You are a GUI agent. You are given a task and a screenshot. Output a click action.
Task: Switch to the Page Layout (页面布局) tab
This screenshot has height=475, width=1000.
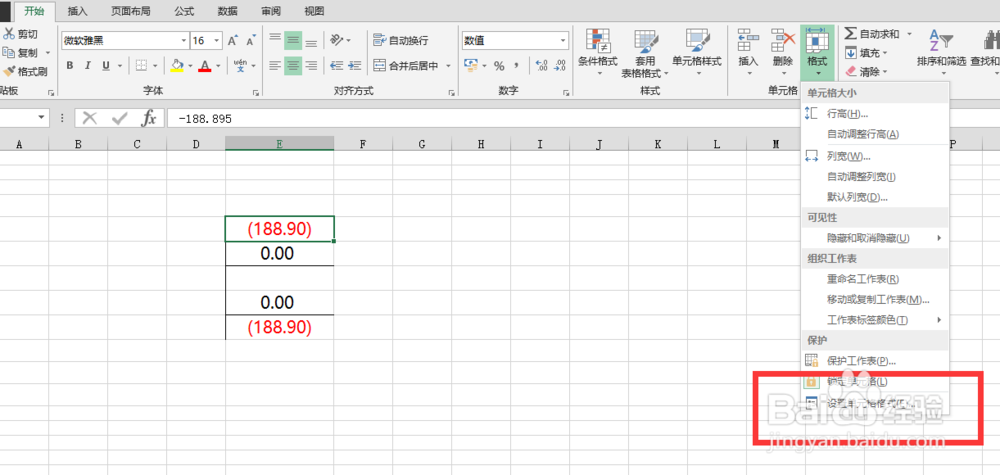tap(130, 11)
